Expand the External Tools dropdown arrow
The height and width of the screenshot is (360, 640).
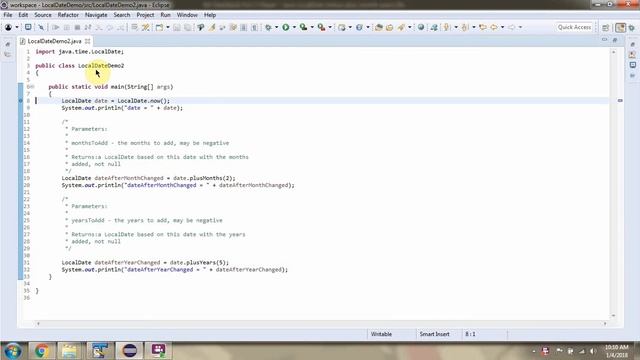[330, 27]
